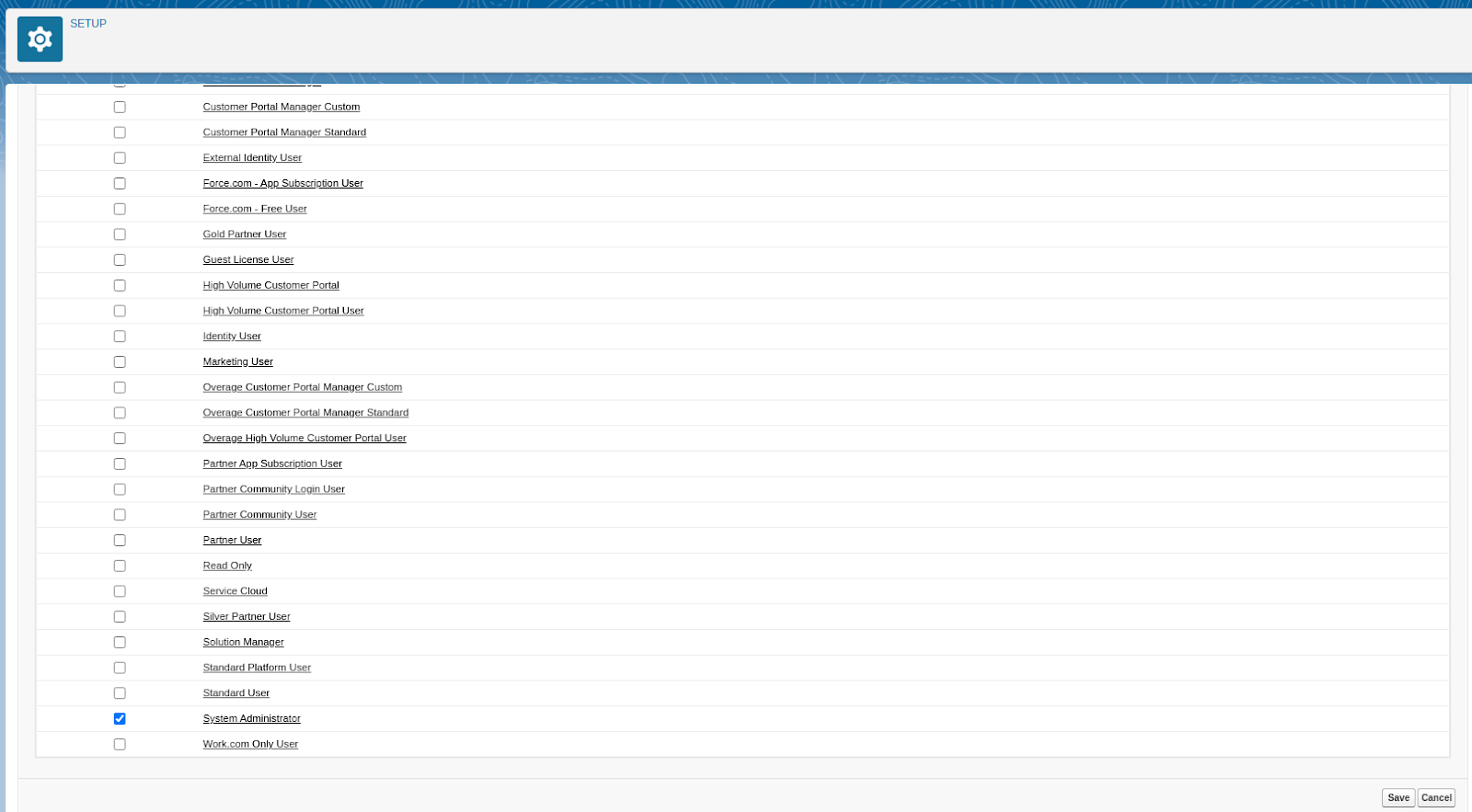
Task: Open the Partner Community Login User link
Action: coord(274,489)
